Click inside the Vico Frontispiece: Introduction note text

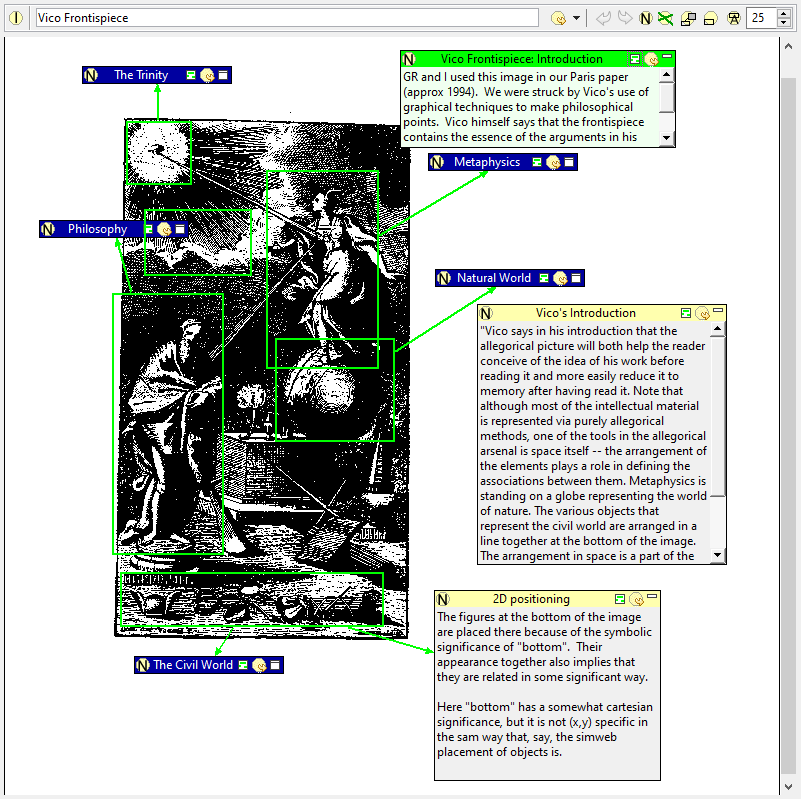[530, 107]
